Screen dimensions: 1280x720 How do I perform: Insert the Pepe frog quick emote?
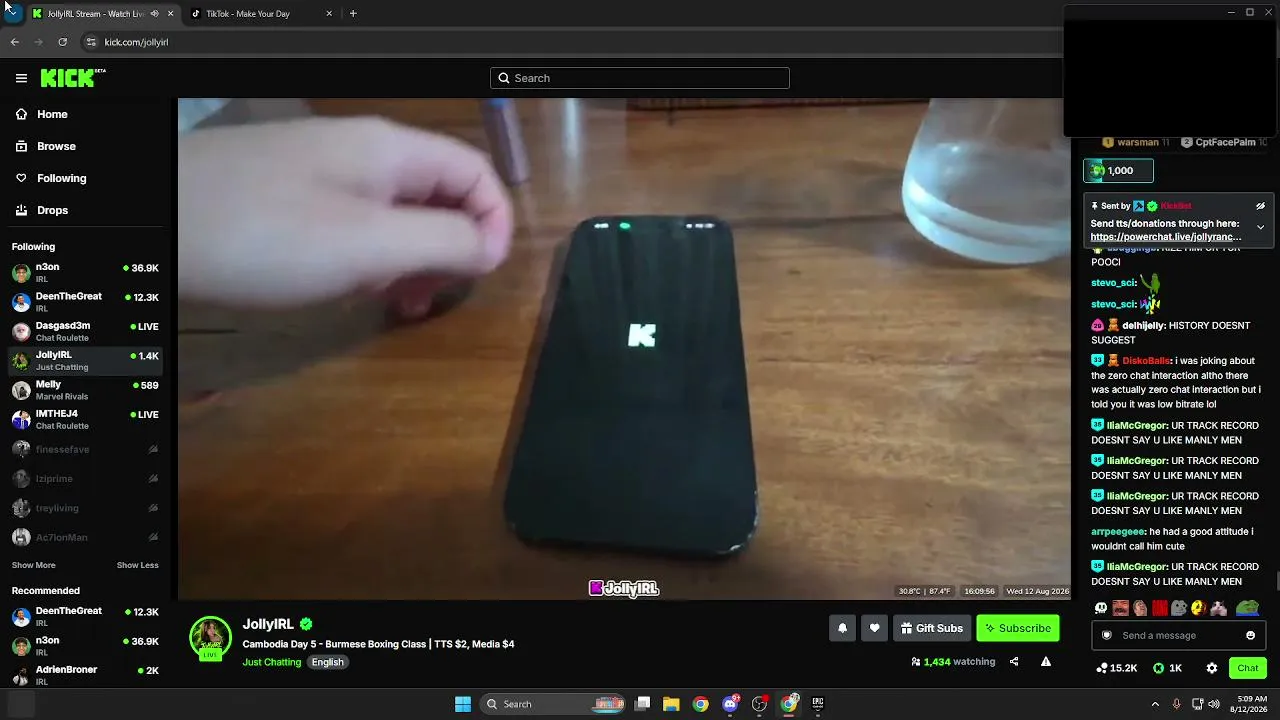click(x=1247, y=608)
